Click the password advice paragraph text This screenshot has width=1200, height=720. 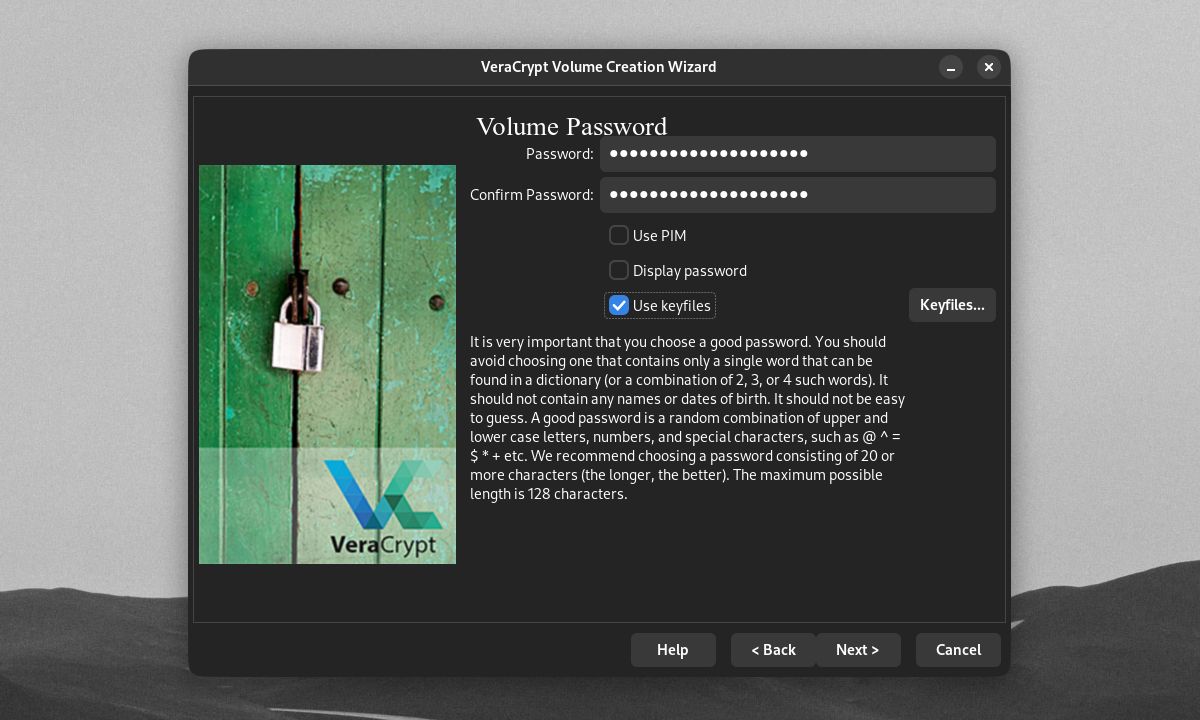pos(688,418)
